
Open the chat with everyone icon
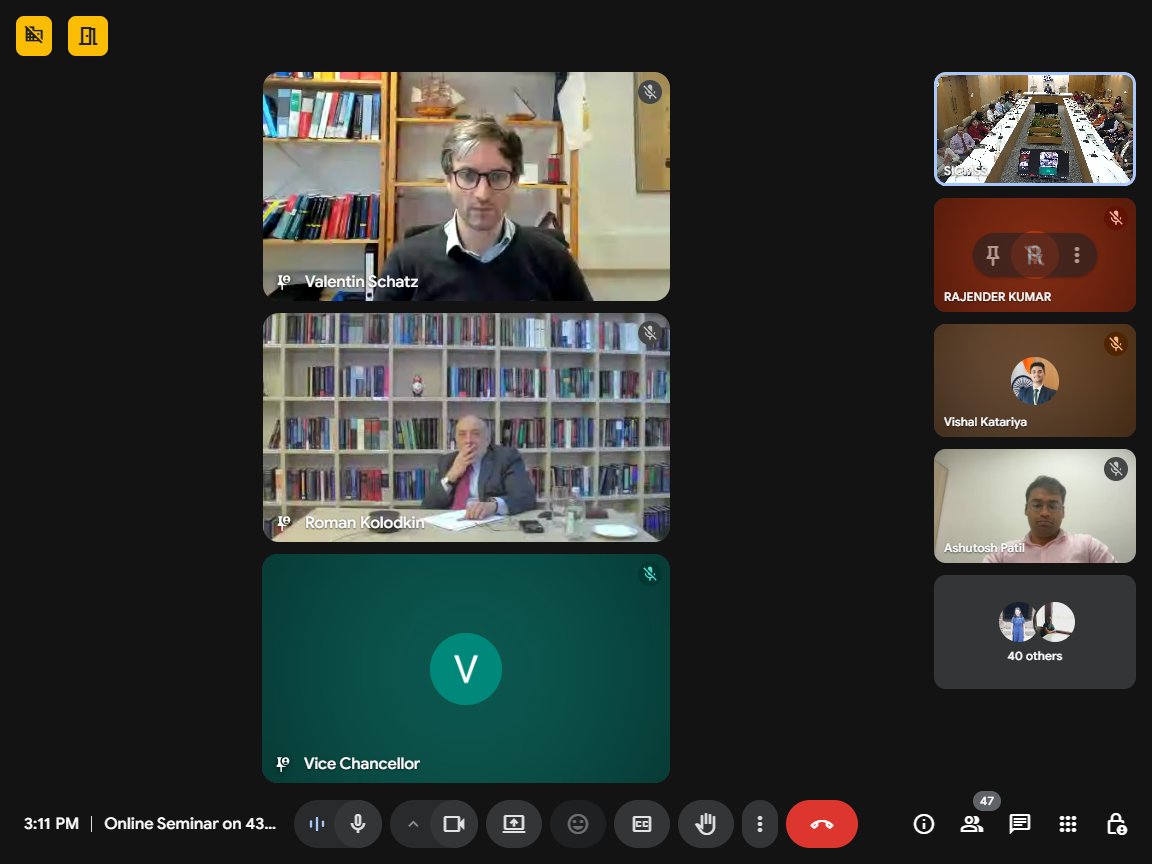(1020, 824)
